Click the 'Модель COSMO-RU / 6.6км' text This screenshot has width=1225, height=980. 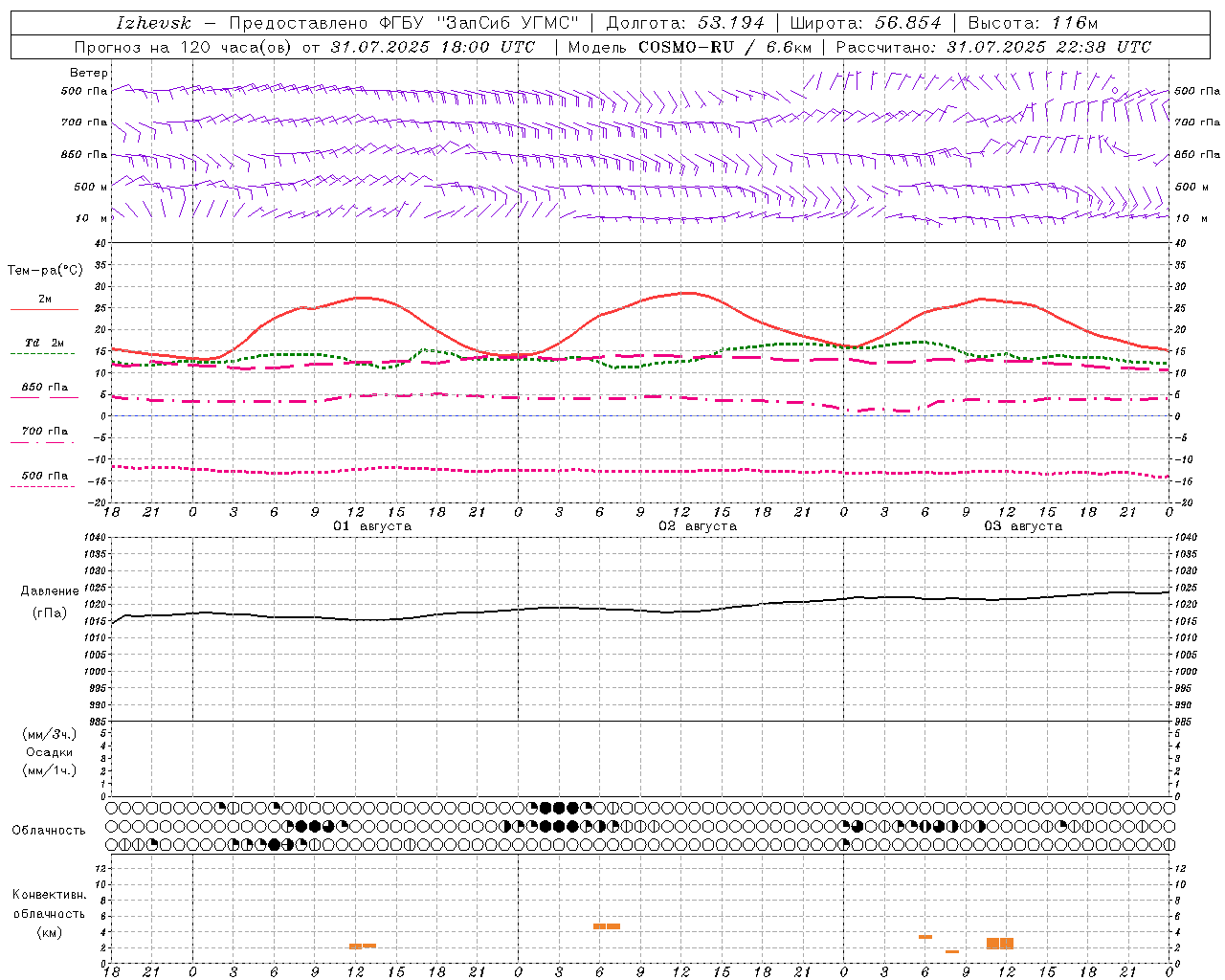coord(689,47)
